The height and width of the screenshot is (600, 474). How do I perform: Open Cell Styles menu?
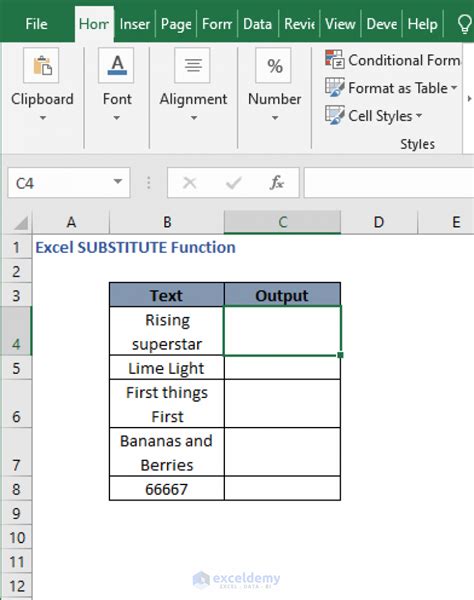point(373,116)
